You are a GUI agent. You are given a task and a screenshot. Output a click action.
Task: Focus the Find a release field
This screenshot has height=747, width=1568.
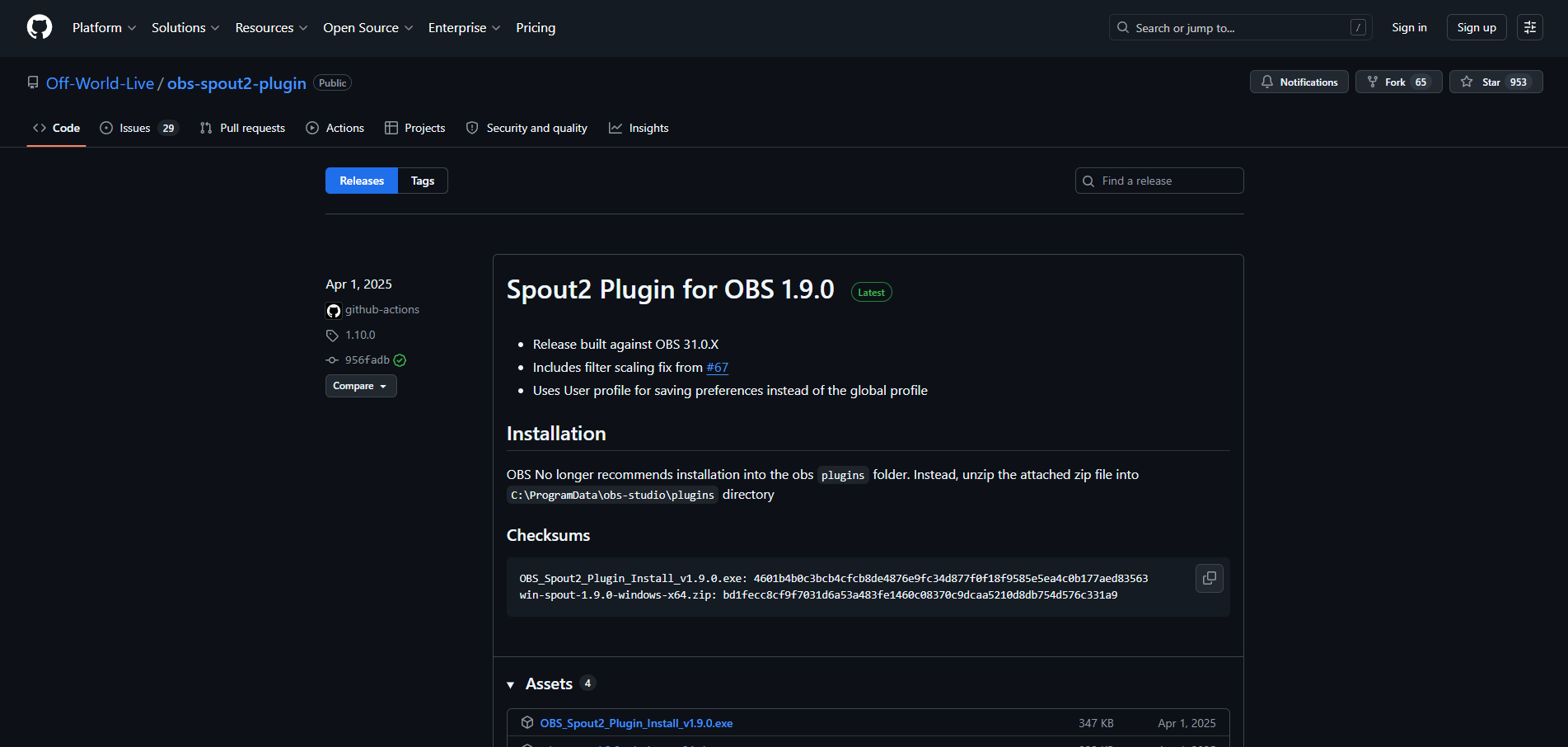(1159, 181)
